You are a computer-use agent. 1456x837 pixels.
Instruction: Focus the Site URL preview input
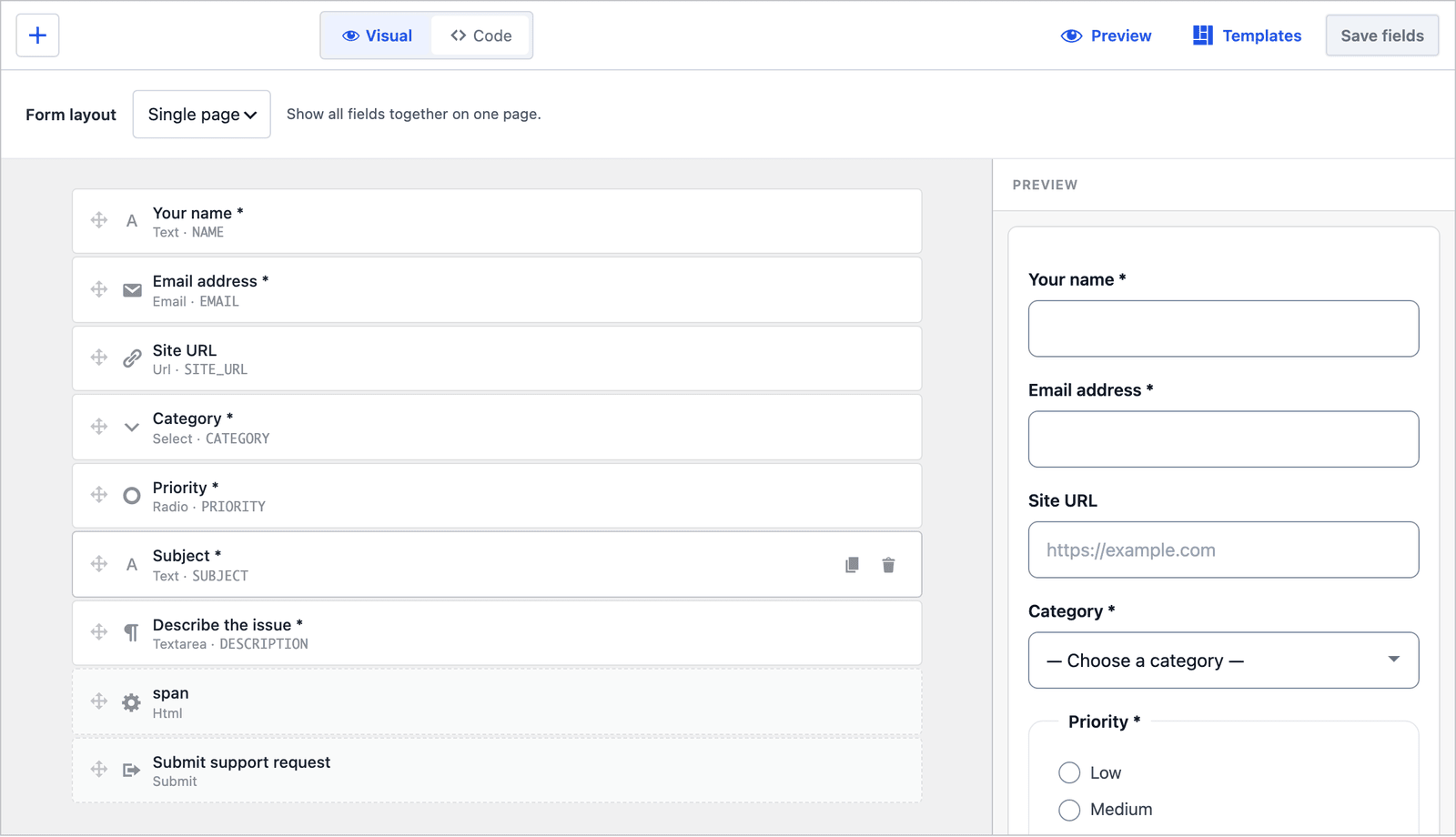(1223, 550)
